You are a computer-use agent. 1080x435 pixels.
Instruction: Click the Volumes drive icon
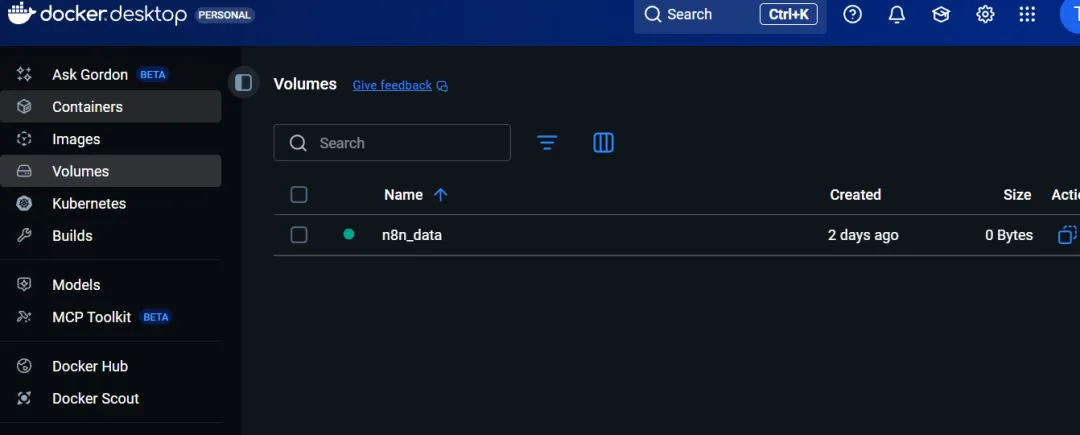coord(24,171)
